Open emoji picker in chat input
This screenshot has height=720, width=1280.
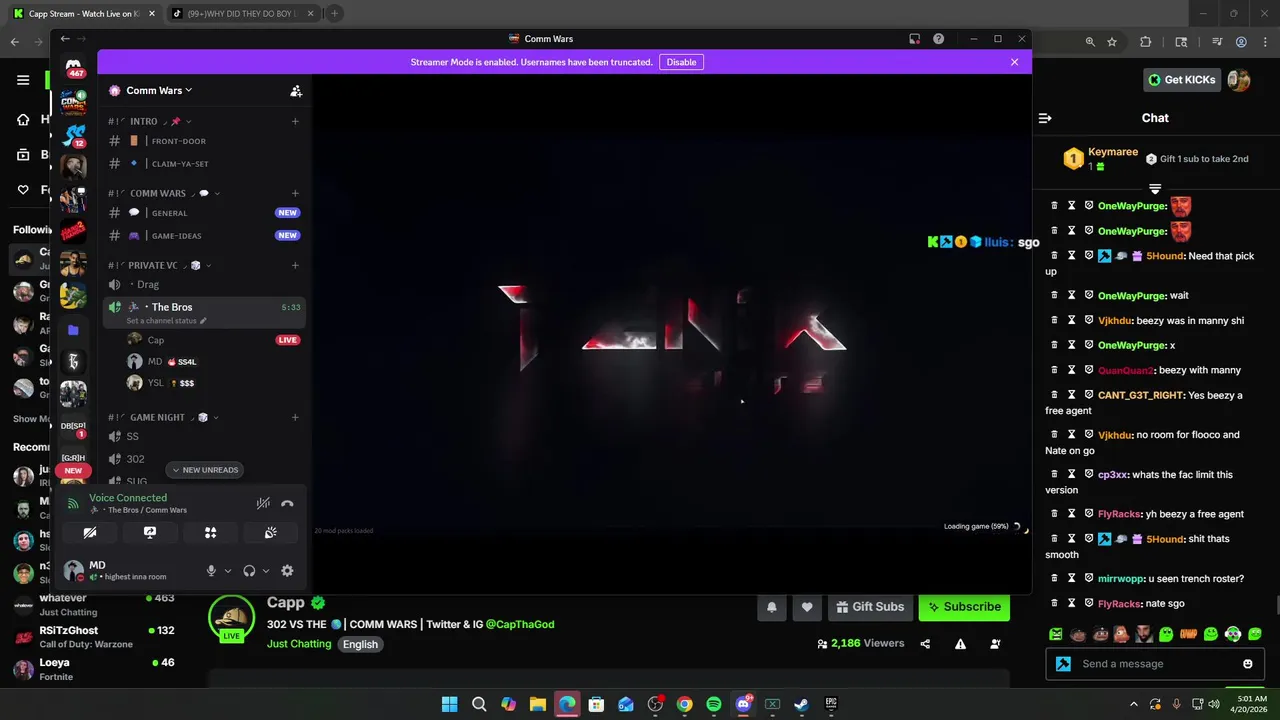click(x=1248, y=664)
